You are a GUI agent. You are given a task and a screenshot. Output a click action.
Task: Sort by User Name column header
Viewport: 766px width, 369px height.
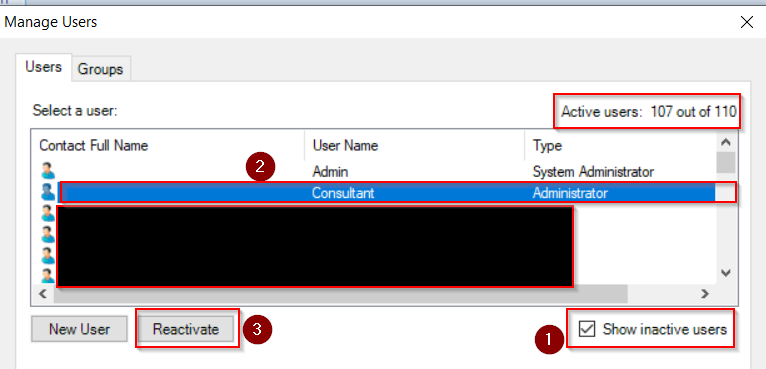coord(415,146)
